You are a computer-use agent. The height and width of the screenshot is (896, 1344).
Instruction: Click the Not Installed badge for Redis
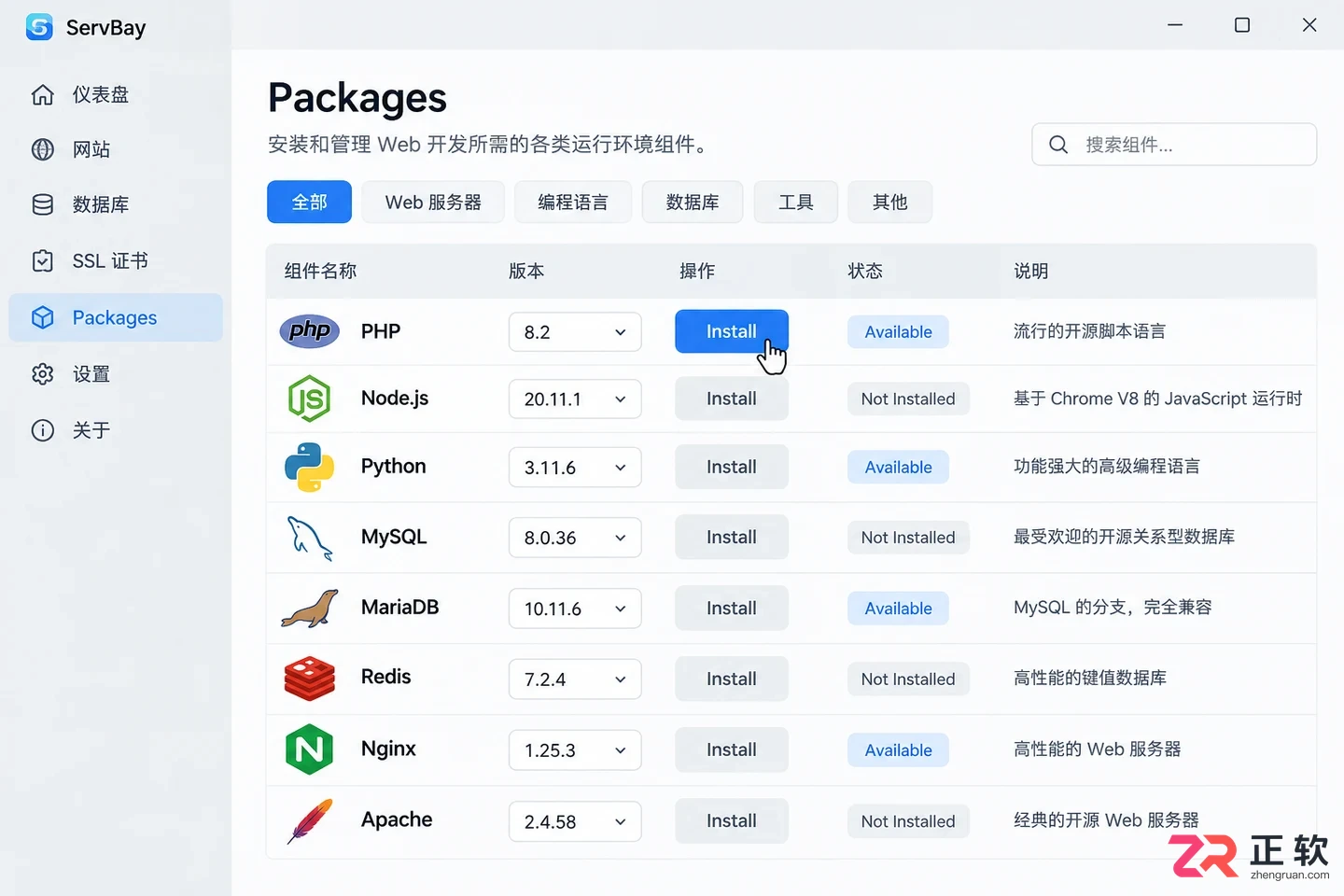908,679
